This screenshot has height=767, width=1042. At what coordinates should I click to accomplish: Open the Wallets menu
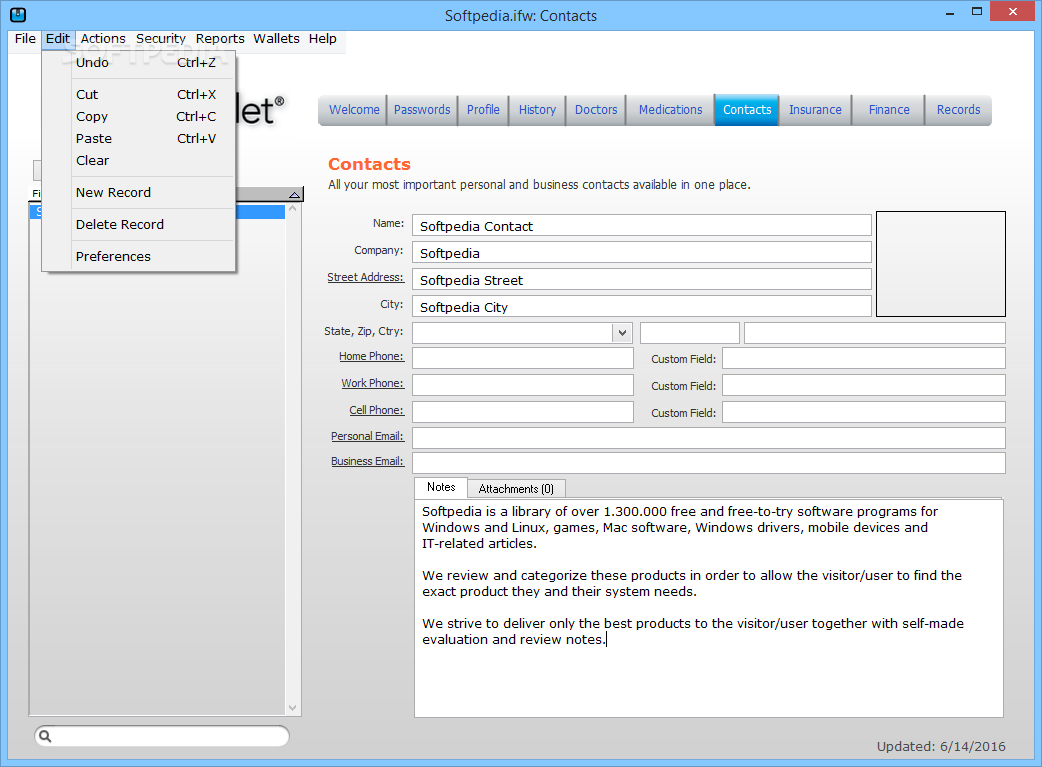click(276, 39)
